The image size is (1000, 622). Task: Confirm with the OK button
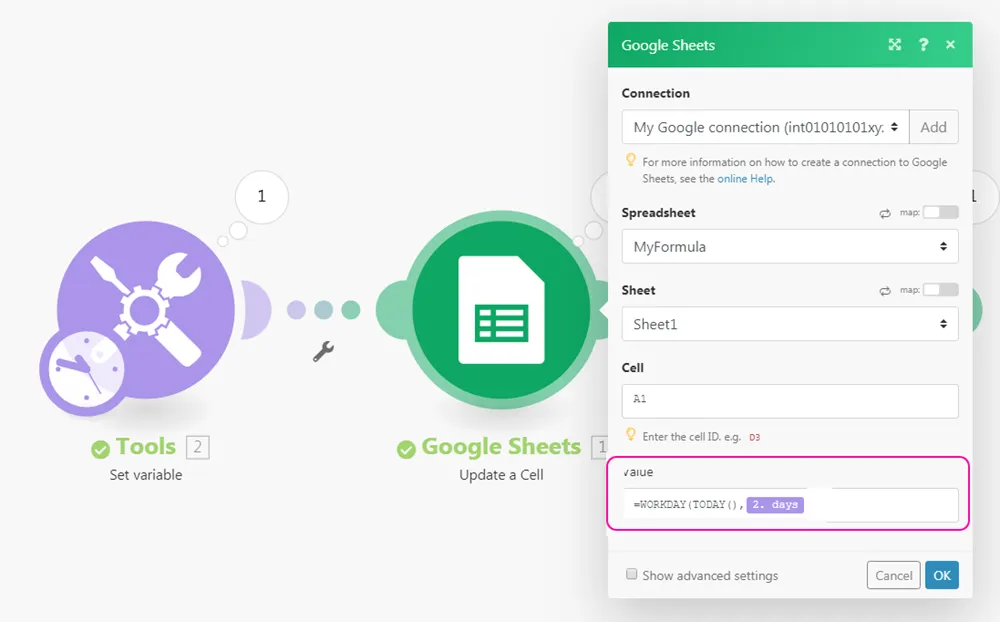coord(942,575)
